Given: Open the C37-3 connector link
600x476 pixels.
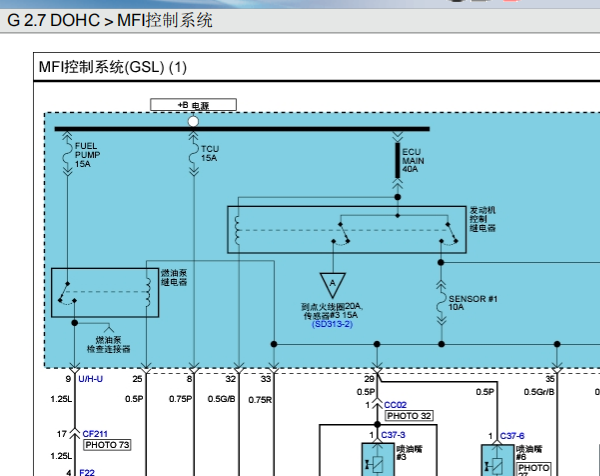Looking at the screenshot, I should [393, 435].
